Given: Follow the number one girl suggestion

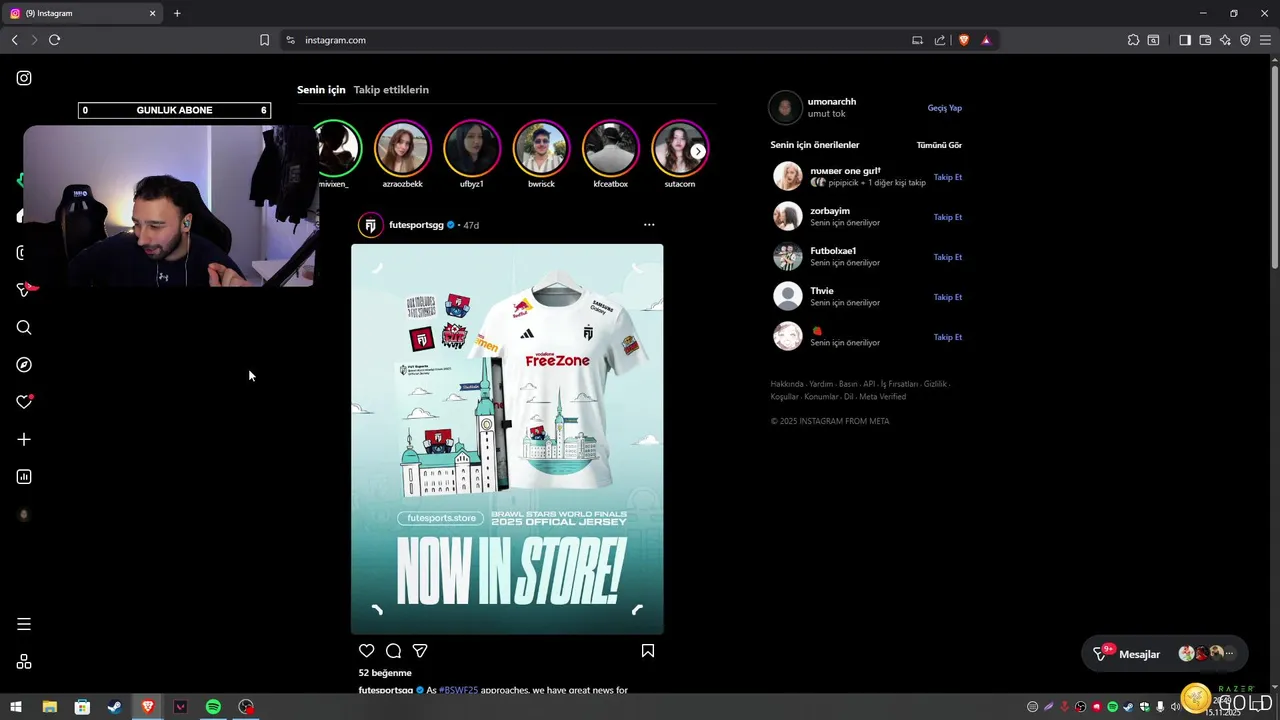Looking at the screenshot, I should 948,177.
